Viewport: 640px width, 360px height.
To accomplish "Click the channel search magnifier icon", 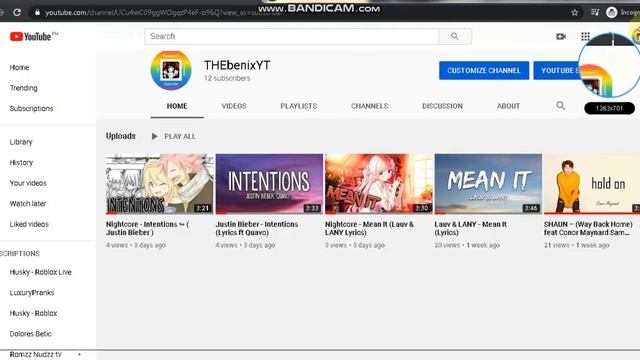I will 560,106.
